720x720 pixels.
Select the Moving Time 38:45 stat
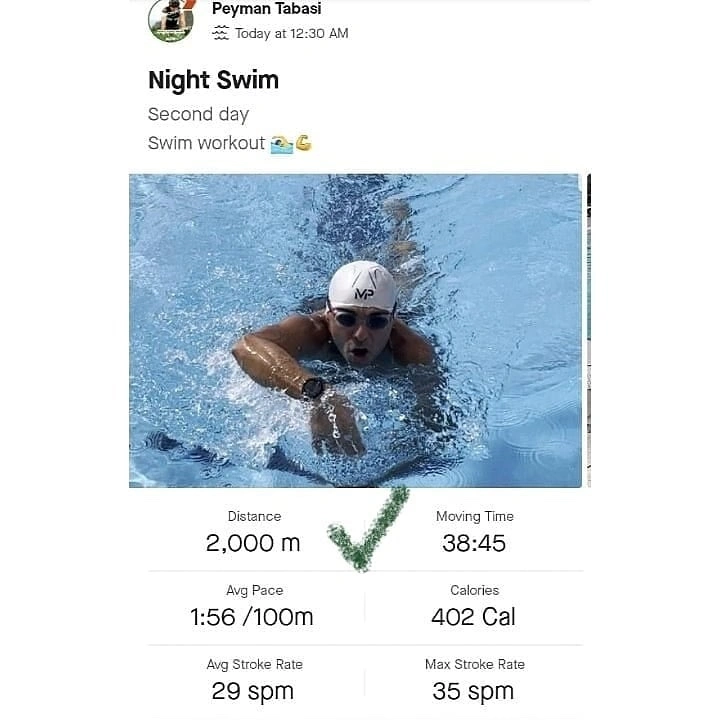(x=474, y=532)
